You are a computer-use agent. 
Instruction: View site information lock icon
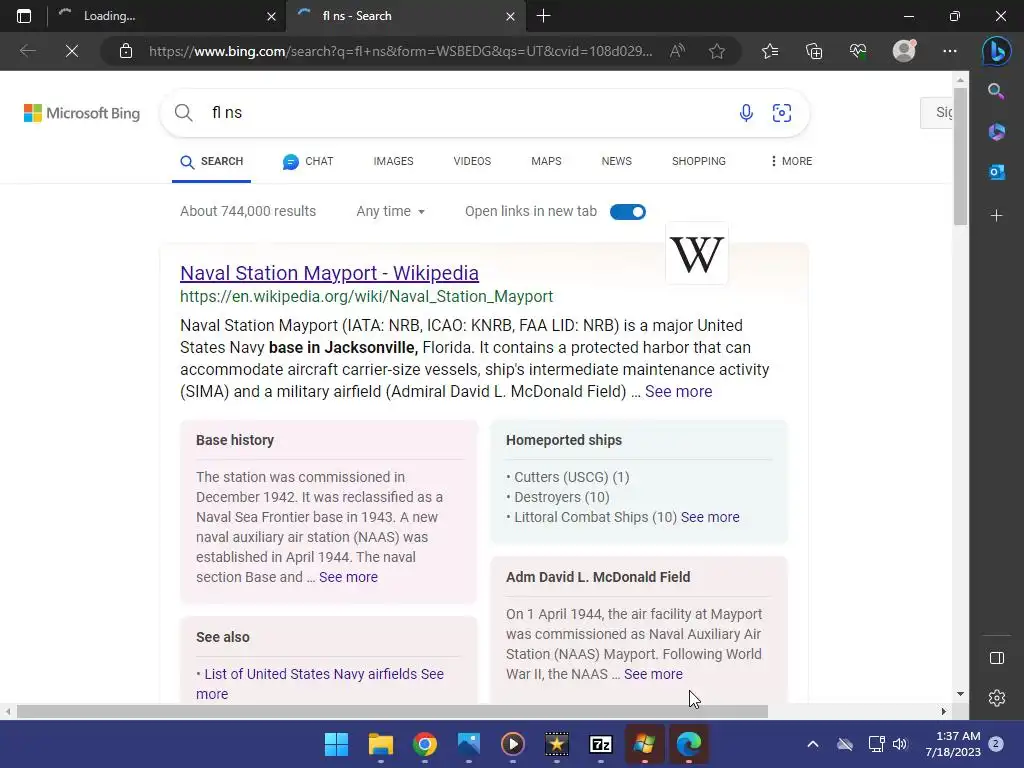pyautogui.click(x=126, y=51)
